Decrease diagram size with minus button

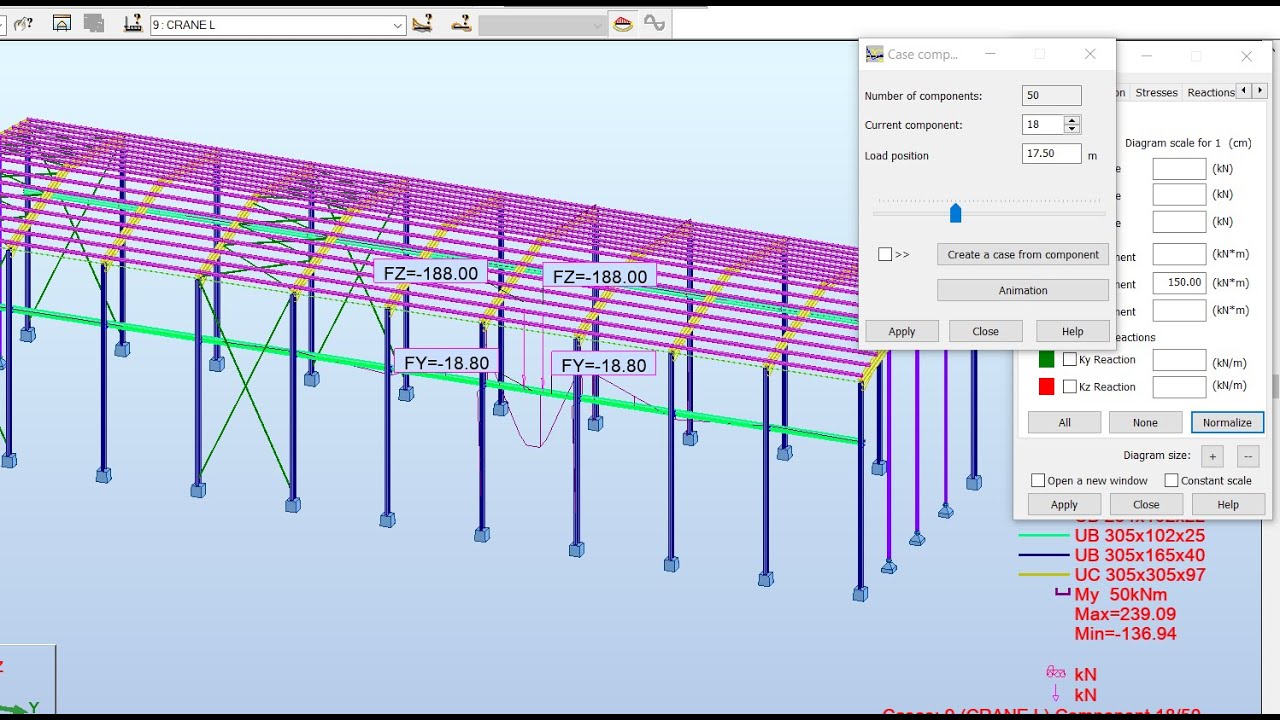point(1248,457)
